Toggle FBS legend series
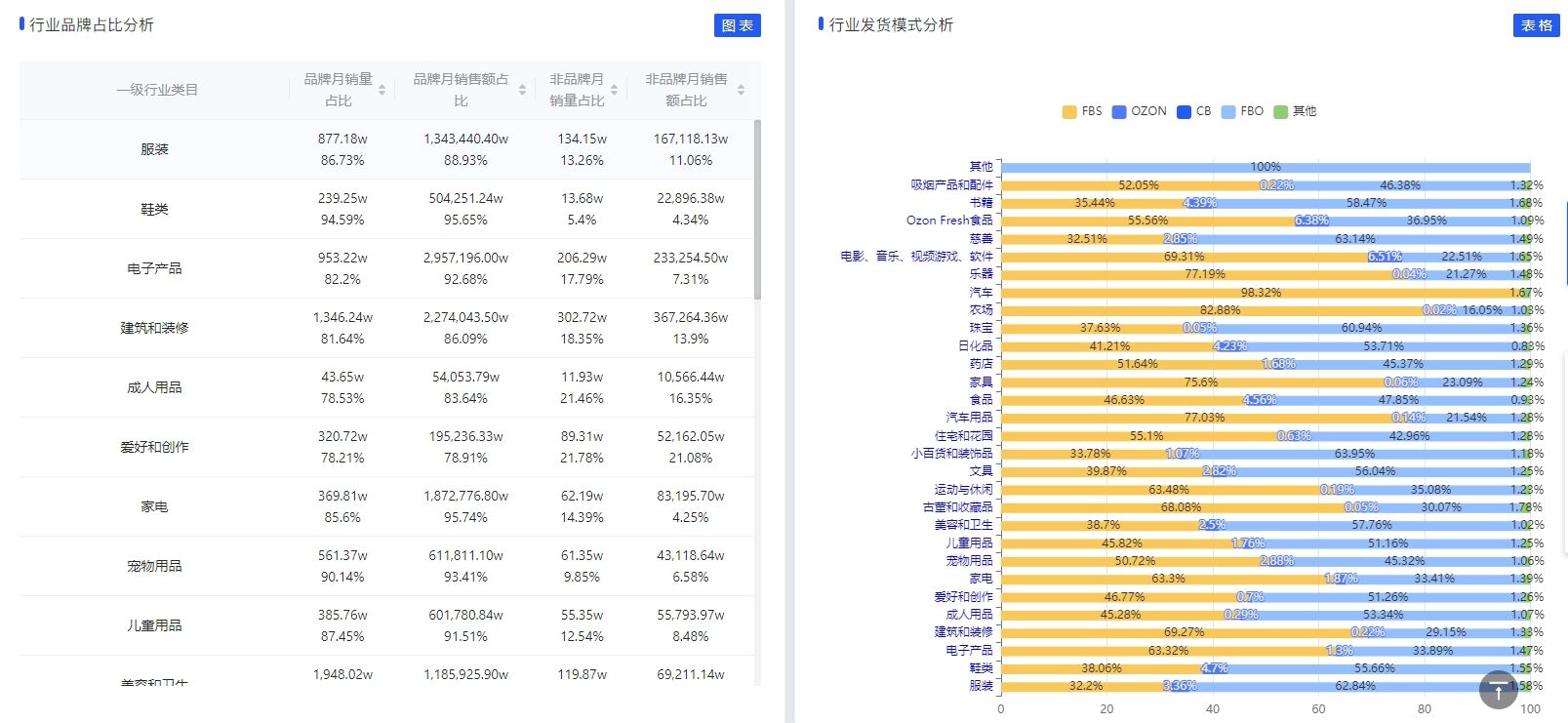This screenshot has width=1568, height=723. (1081, 111)
